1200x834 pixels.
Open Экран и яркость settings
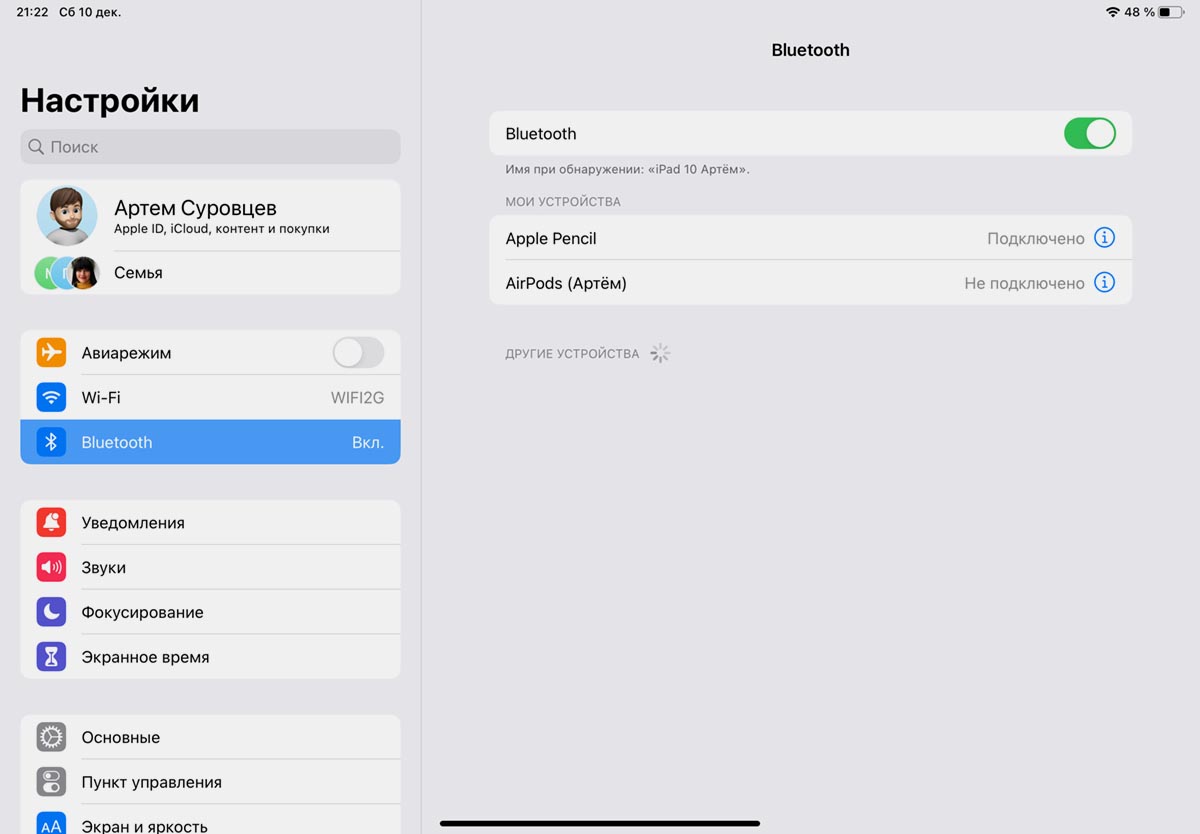(x=144, y=825)
